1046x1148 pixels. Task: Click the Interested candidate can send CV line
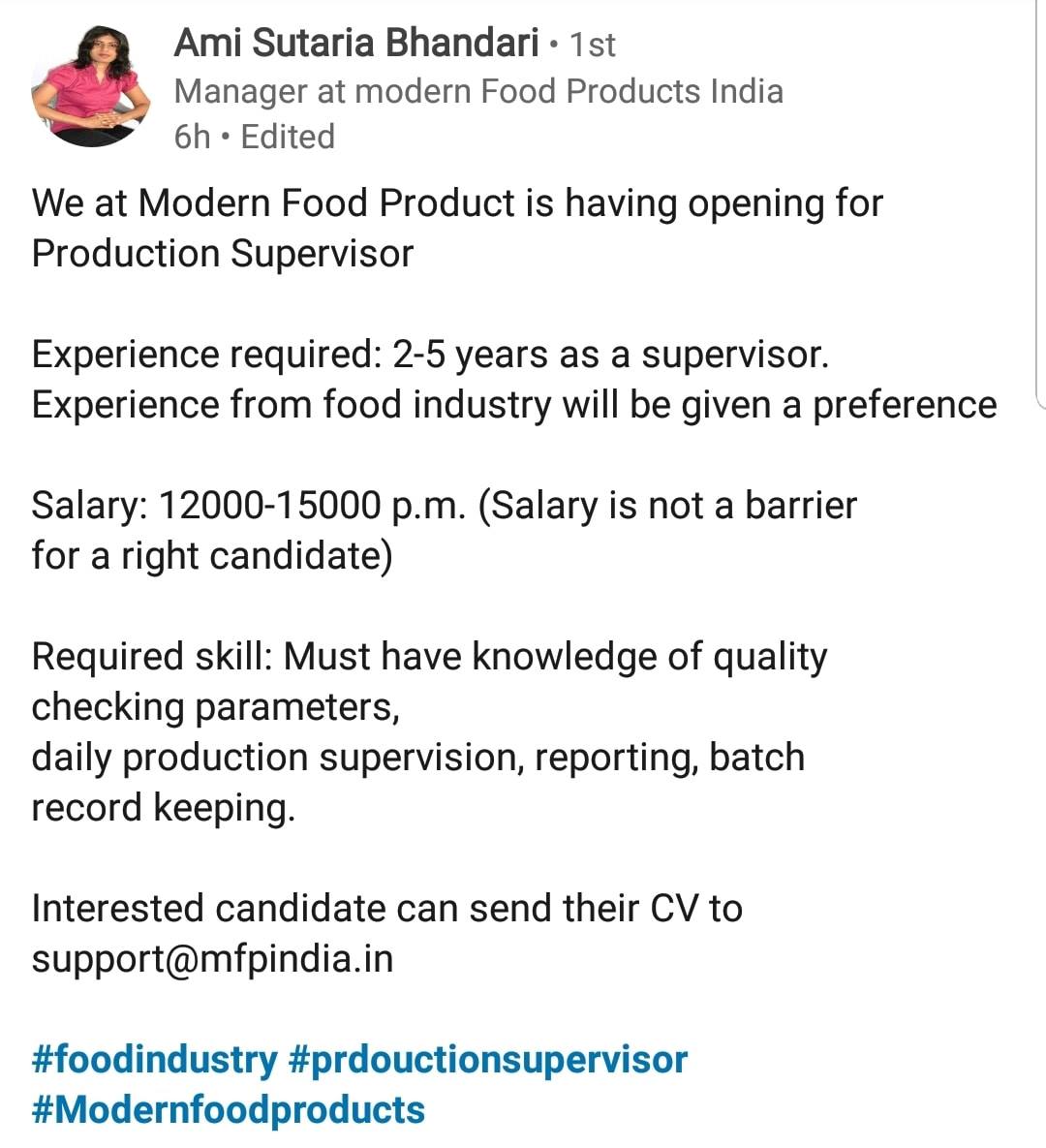(x=387, y=909)
